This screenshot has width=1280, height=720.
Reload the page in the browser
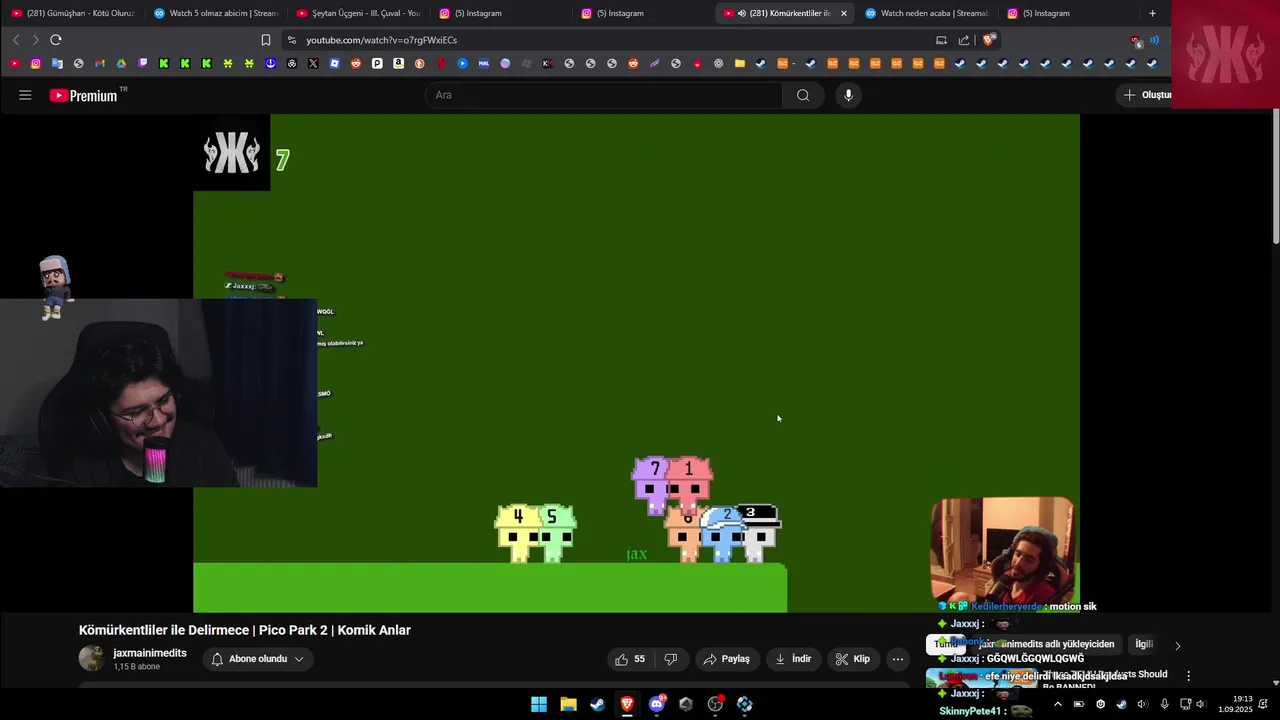(56, 40)
